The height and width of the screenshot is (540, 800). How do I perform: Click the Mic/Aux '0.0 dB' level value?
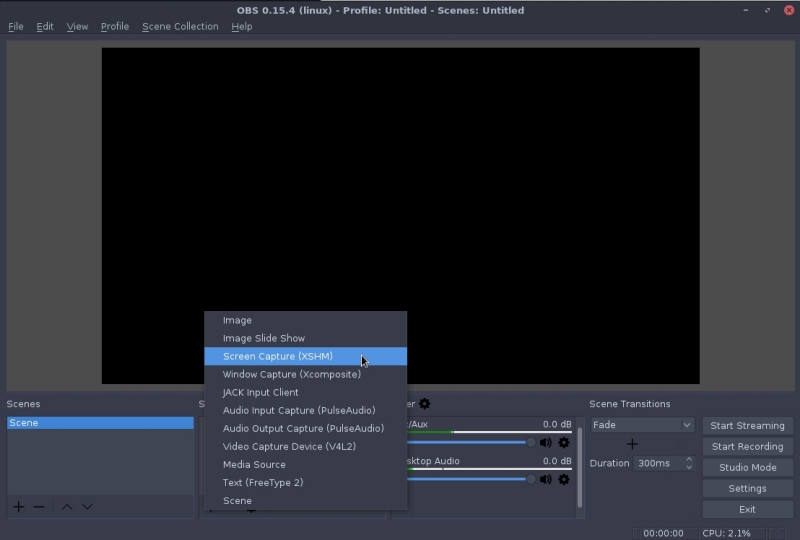(x=557, y=424)
